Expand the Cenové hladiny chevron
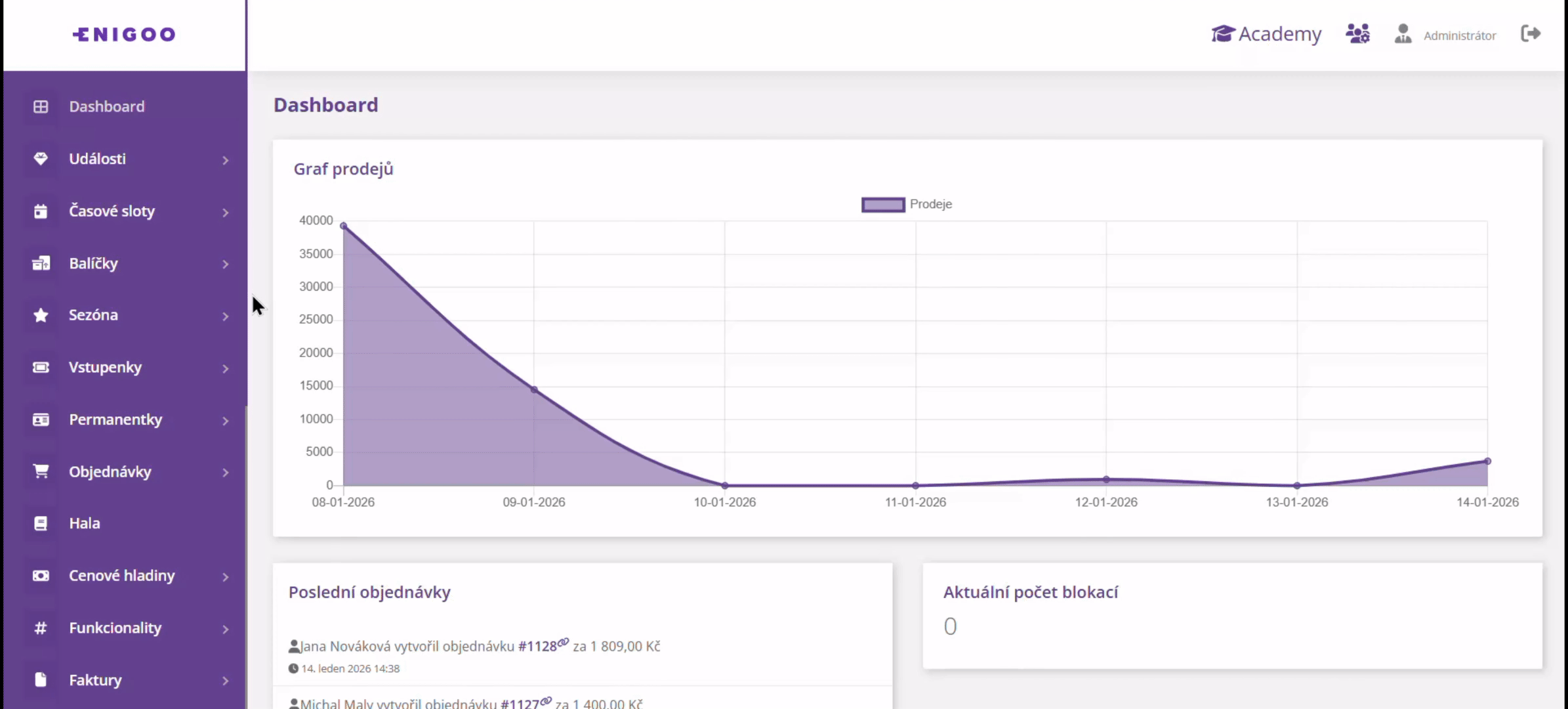The image size is (1568, 709). pos(225,577)
